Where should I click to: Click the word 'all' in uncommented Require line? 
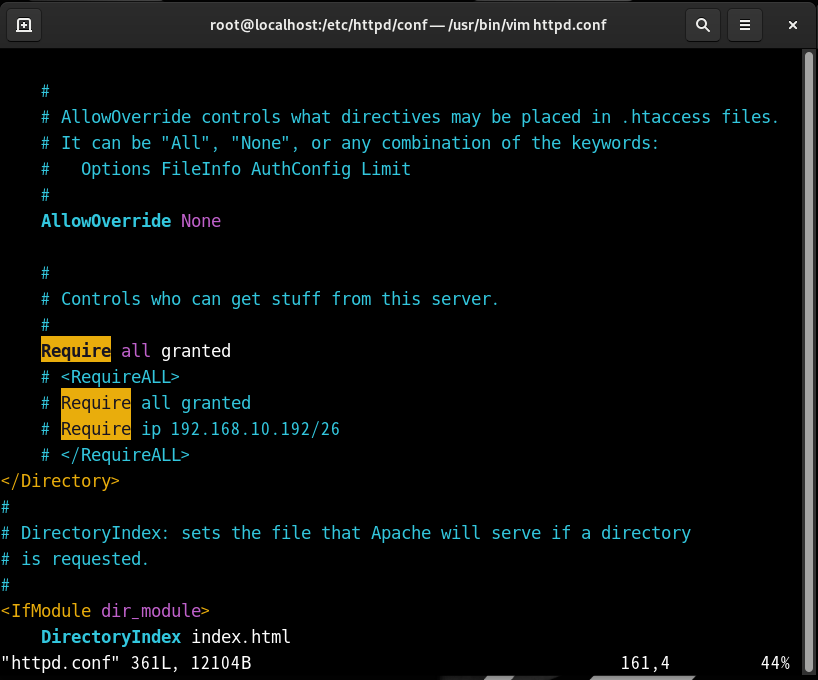(136, 351)
